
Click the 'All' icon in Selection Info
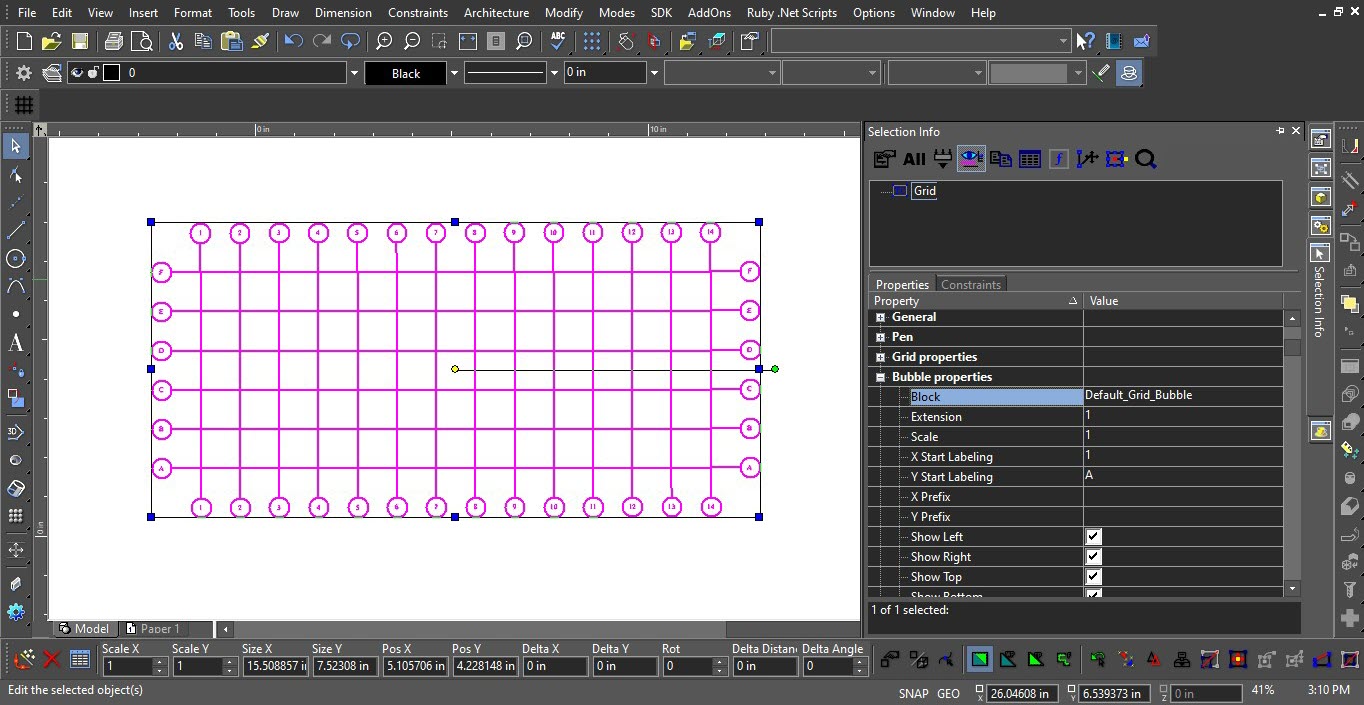coord(914,159)
